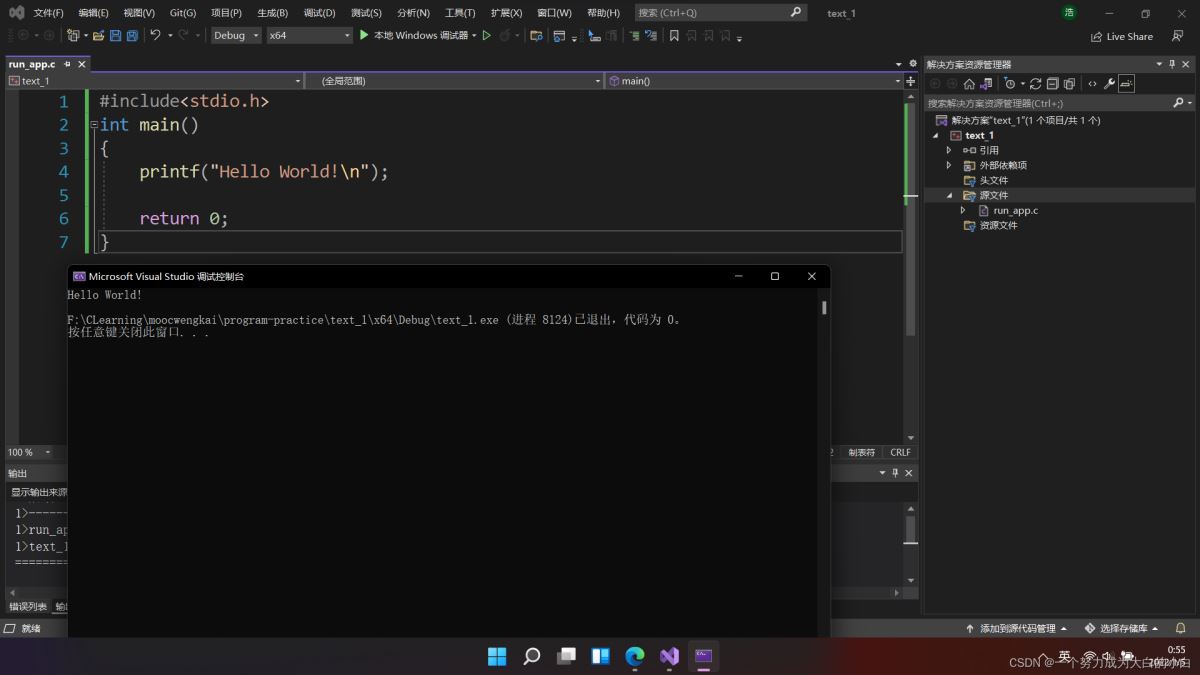Screen dimensions: 1200x675
Task: Click the Home icon in Solution Explorer
Action: pos(969,84)
